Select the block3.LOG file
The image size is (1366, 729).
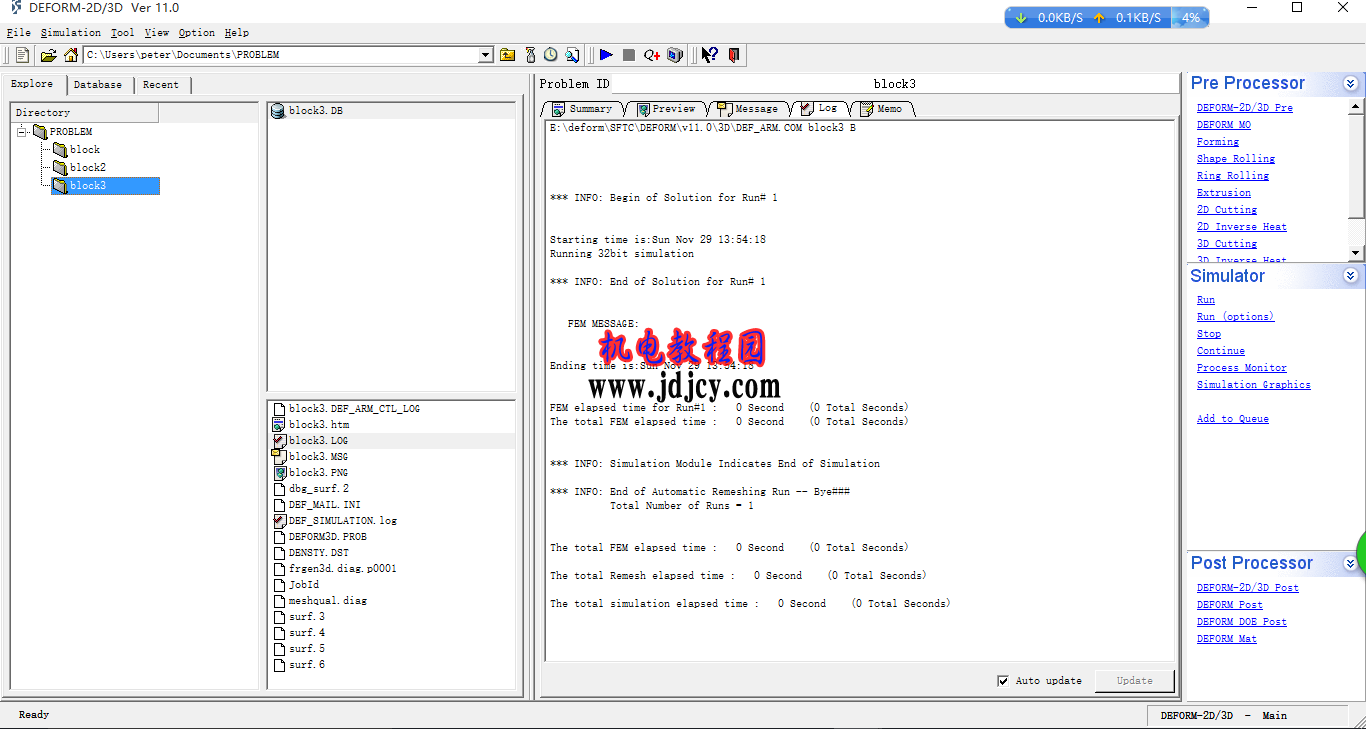(x=319, y=441)
